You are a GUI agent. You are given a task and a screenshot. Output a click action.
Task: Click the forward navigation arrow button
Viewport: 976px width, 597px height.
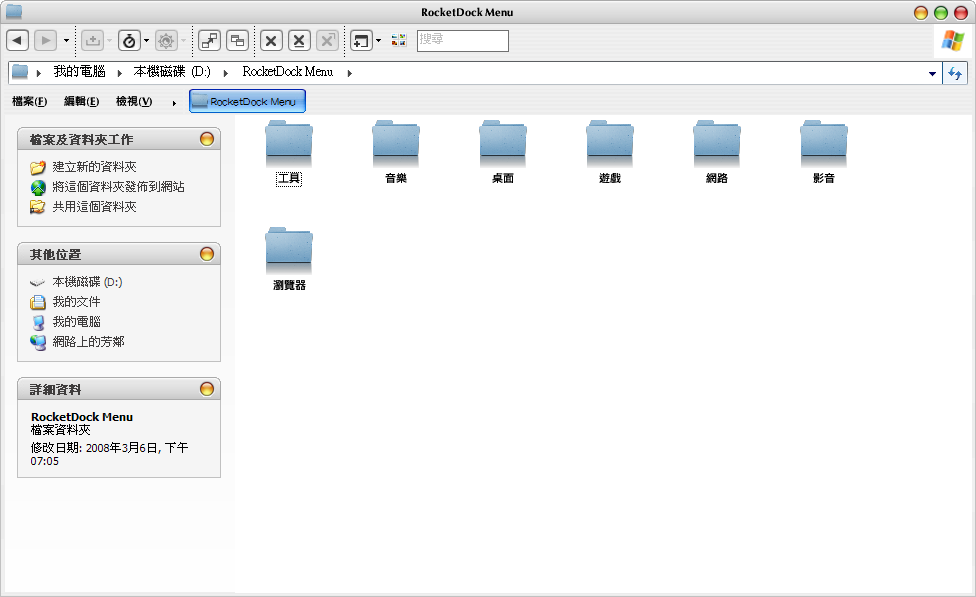click(45, 41)
